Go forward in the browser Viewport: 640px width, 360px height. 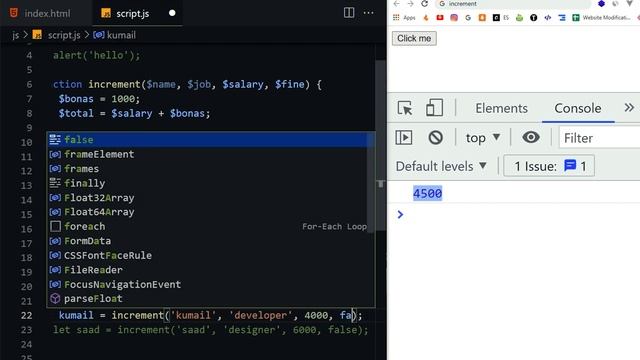[411, 4]
